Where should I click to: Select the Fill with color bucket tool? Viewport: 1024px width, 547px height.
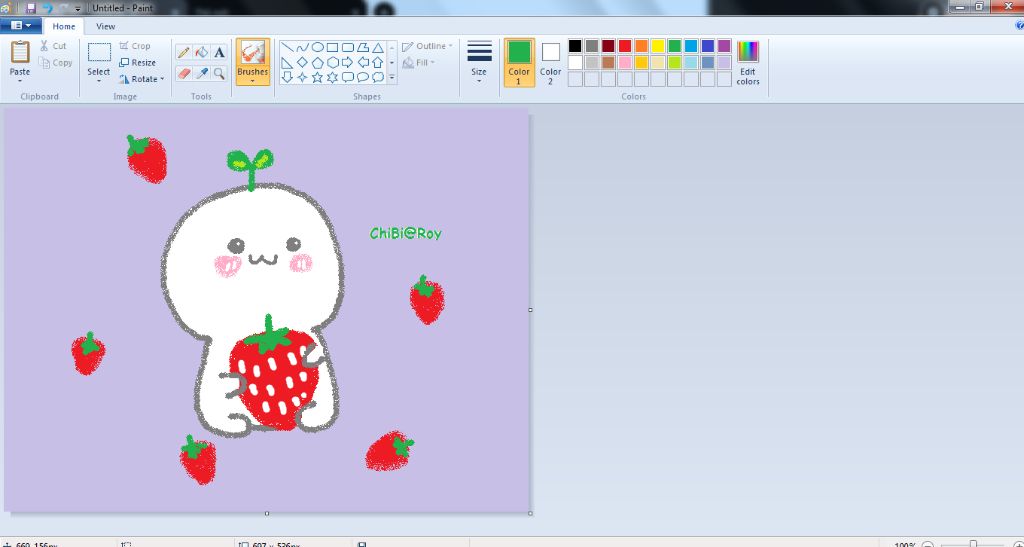201,52
